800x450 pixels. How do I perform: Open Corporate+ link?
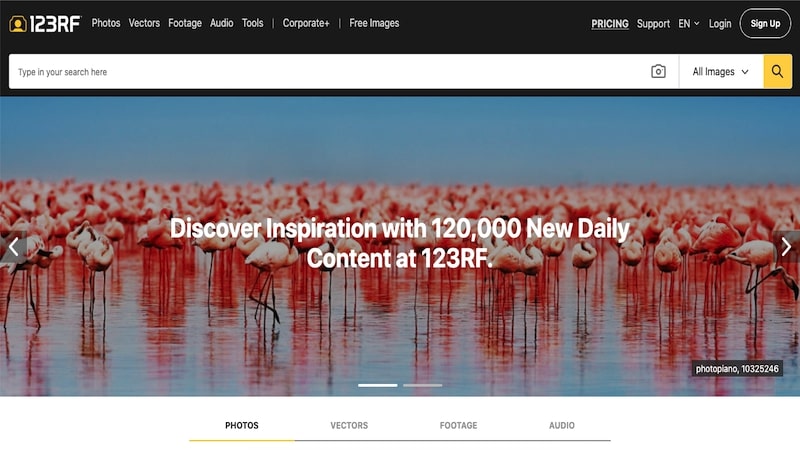[x=306, y=23]
